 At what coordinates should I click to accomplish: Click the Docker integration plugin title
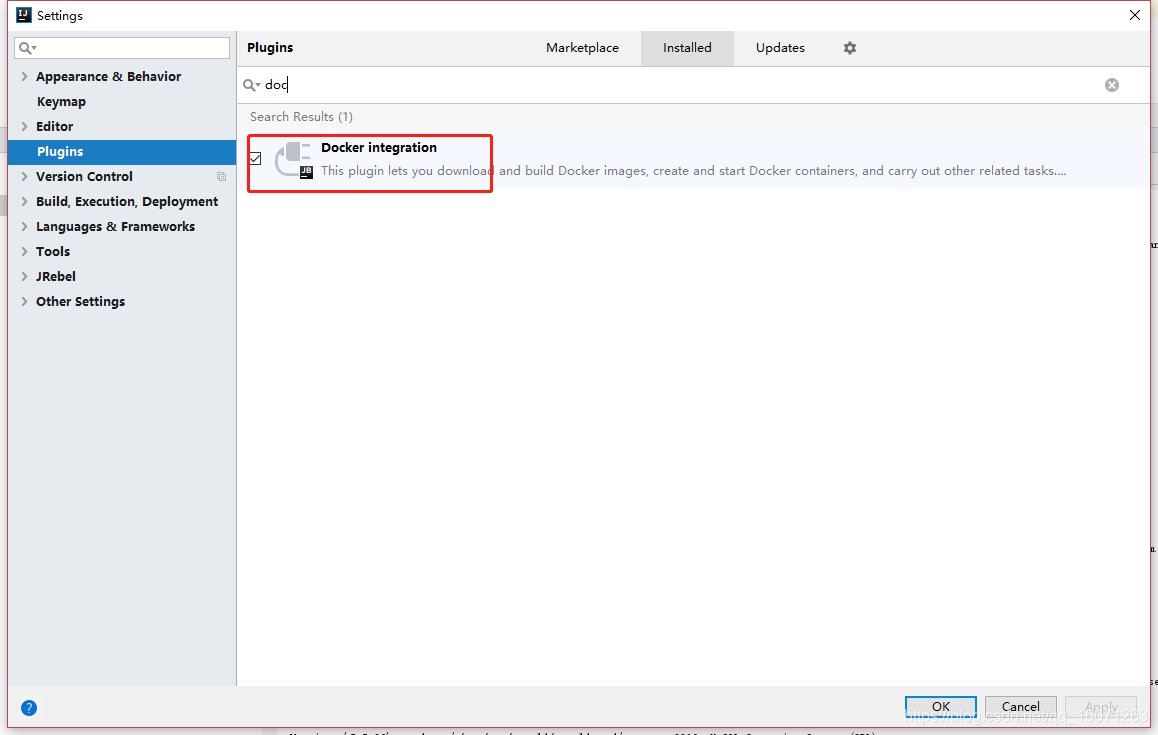379,148
